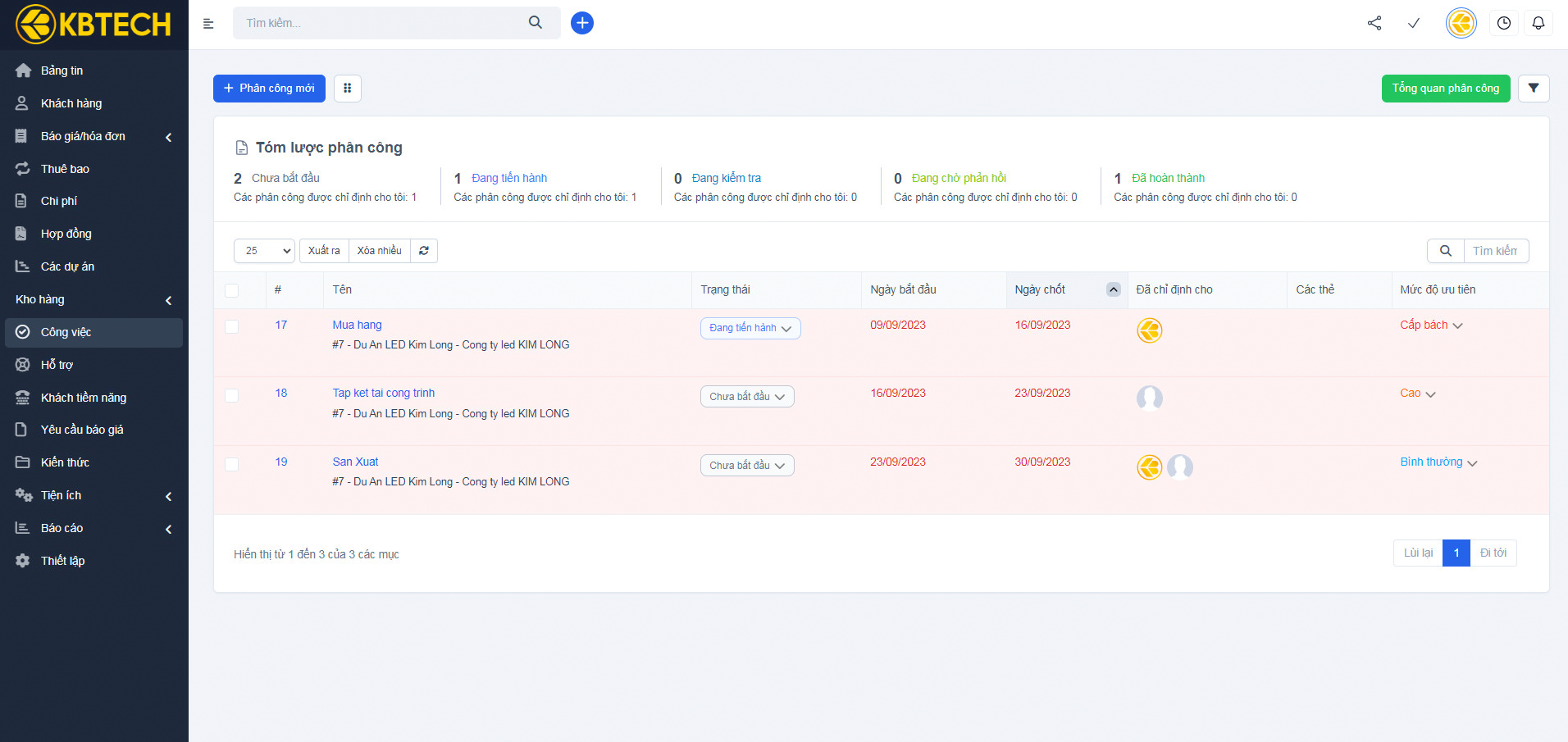Open the filter funnel icon
1568x742 pixels.
(1533, 89)
